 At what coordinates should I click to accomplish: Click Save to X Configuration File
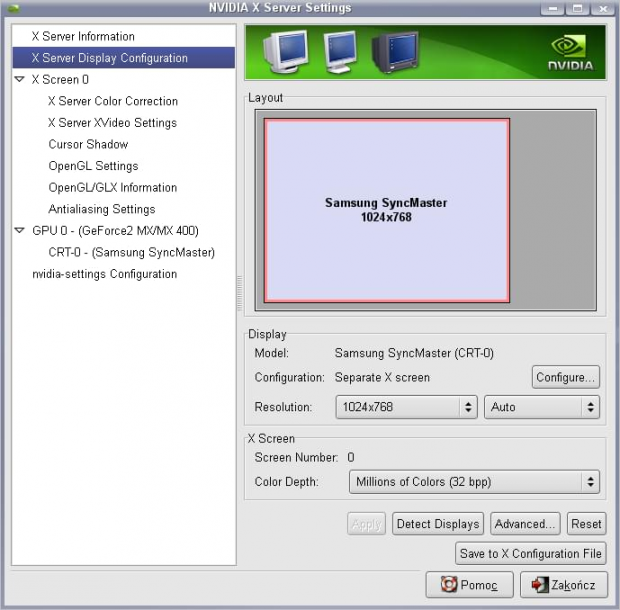530,553
